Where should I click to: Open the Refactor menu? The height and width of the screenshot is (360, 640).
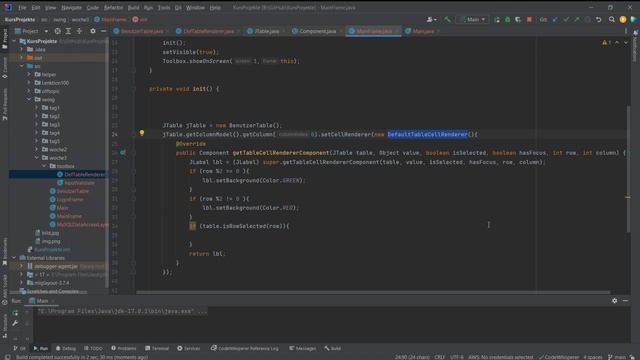pyautogui.click(x=113, y=7)
